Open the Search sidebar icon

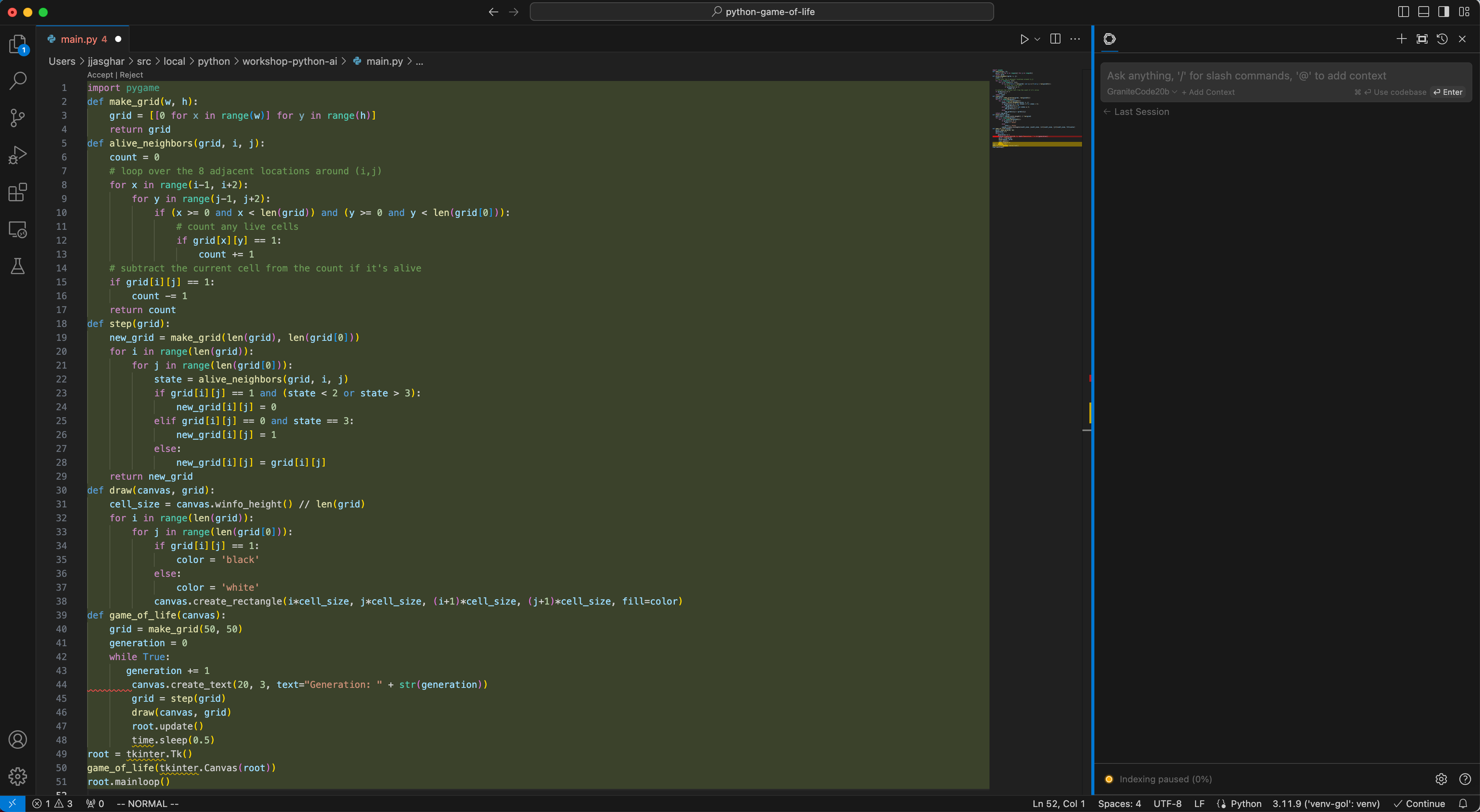[x=18, y=81]
